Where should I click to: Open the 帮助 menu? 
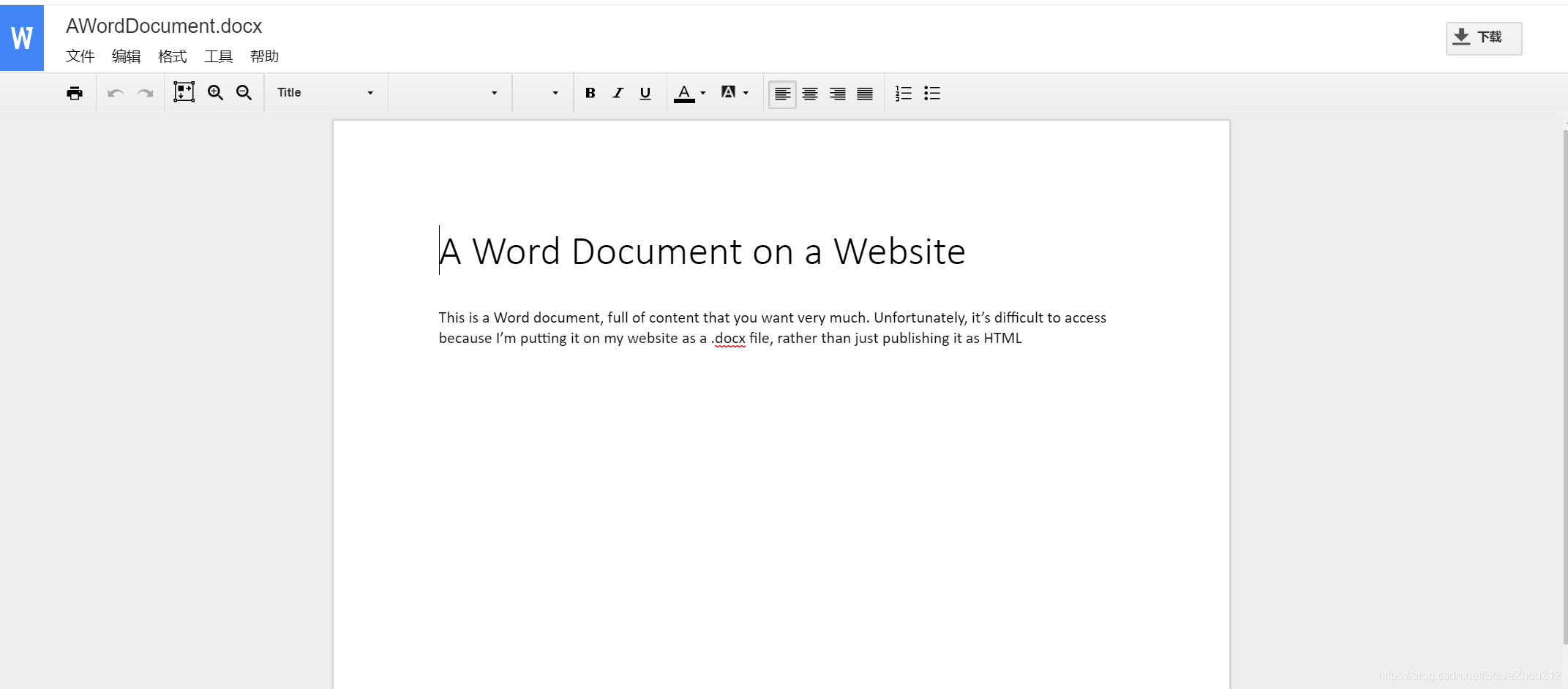pyautogui.click(x=265, y=56)
